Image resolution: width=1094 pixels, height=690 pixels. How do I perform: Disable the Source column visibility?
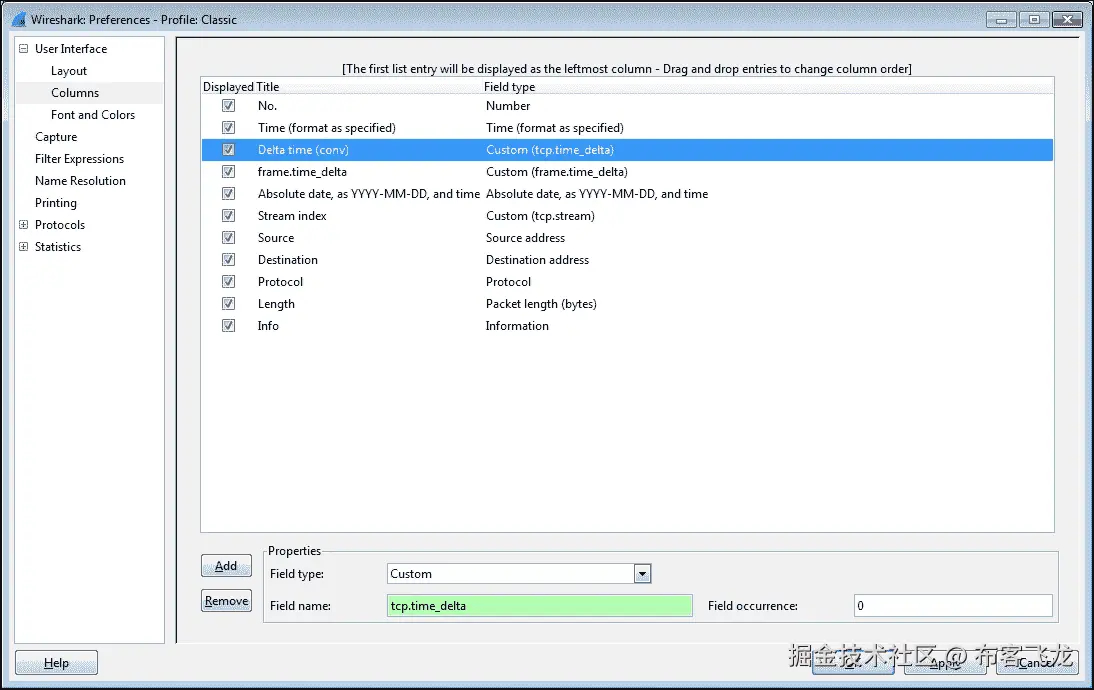pos(228,238)
